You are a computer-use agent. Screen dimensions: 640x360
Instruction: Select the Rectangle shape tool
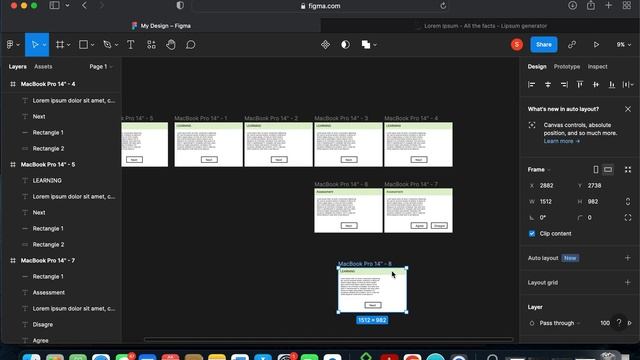pyautogui.click(x=83, y=44)
